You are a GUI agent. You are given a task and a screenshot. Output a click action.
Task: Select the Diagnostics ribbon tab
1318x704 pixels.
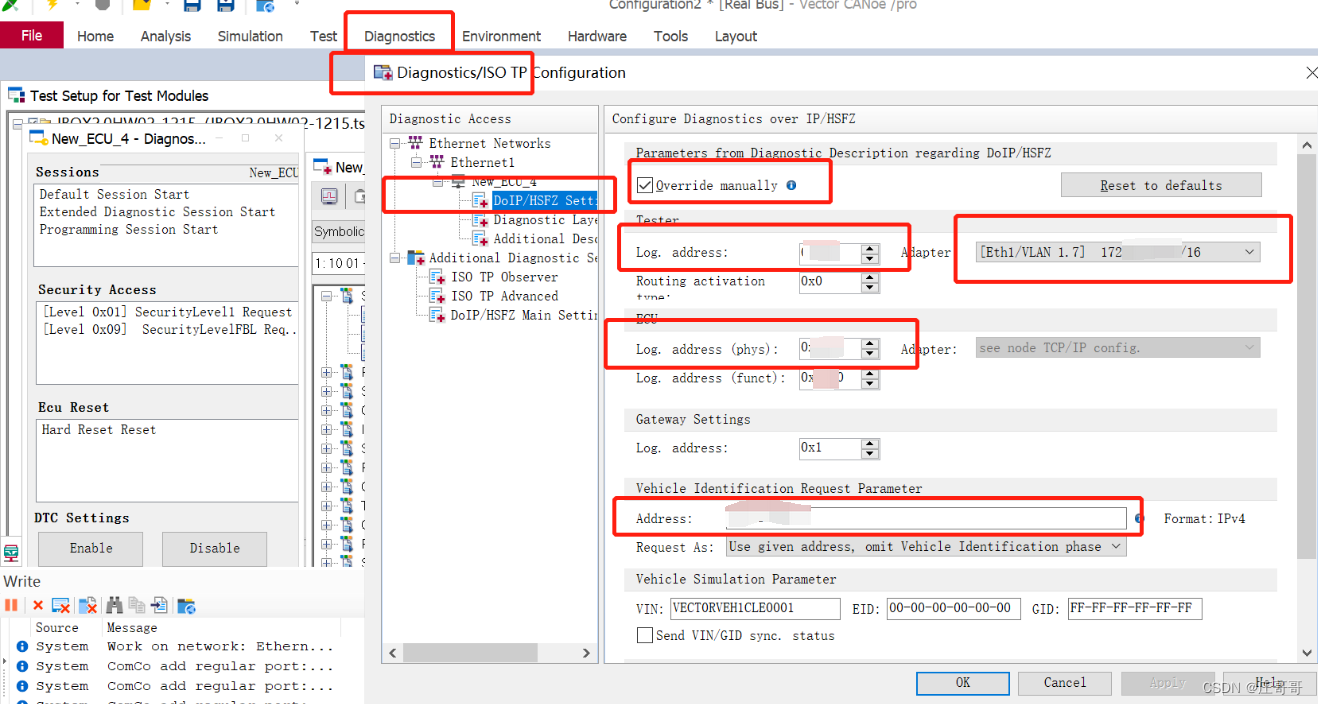(x=399, y=36)
